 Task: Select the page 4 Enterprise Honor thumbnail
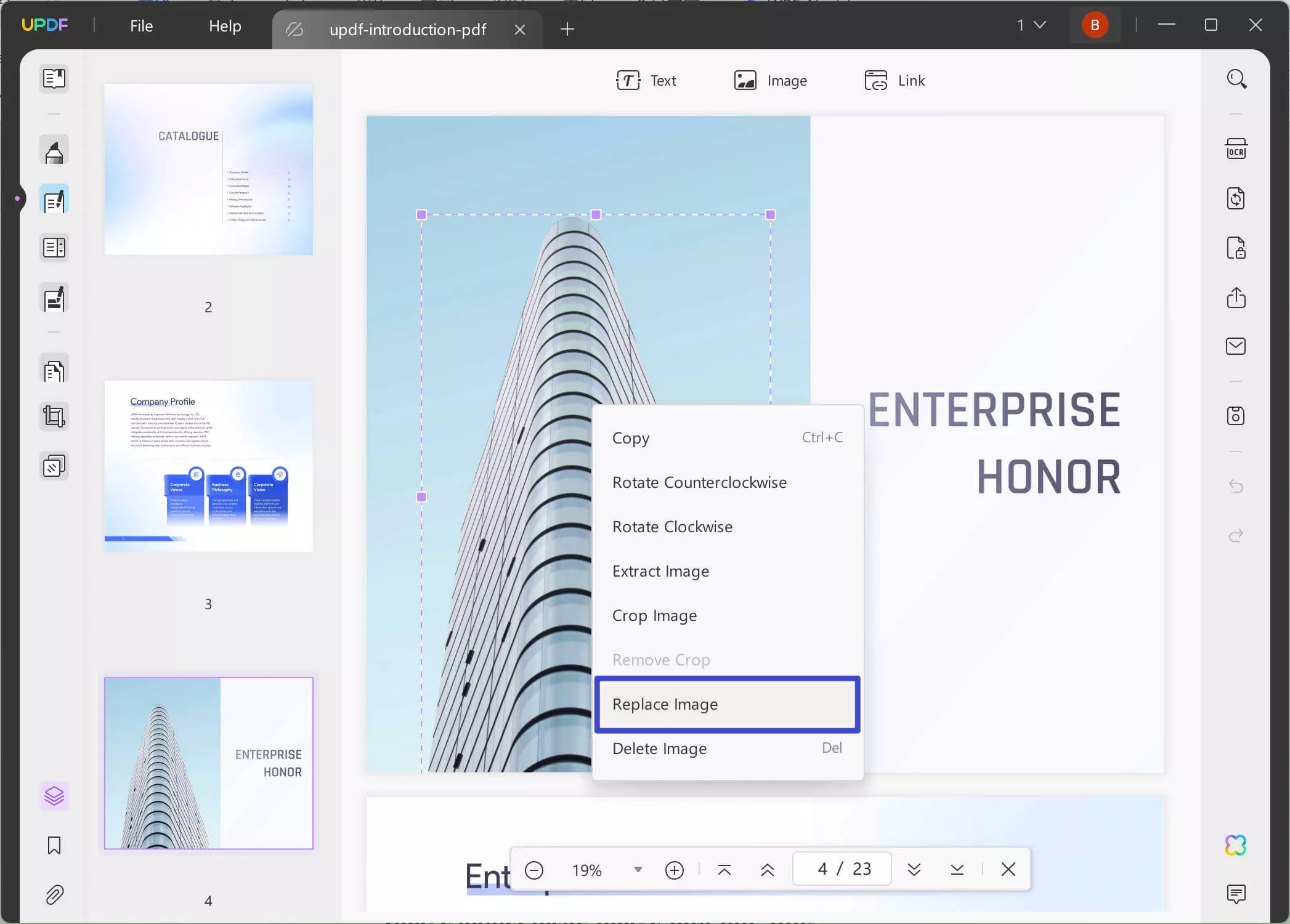point(209,763)
